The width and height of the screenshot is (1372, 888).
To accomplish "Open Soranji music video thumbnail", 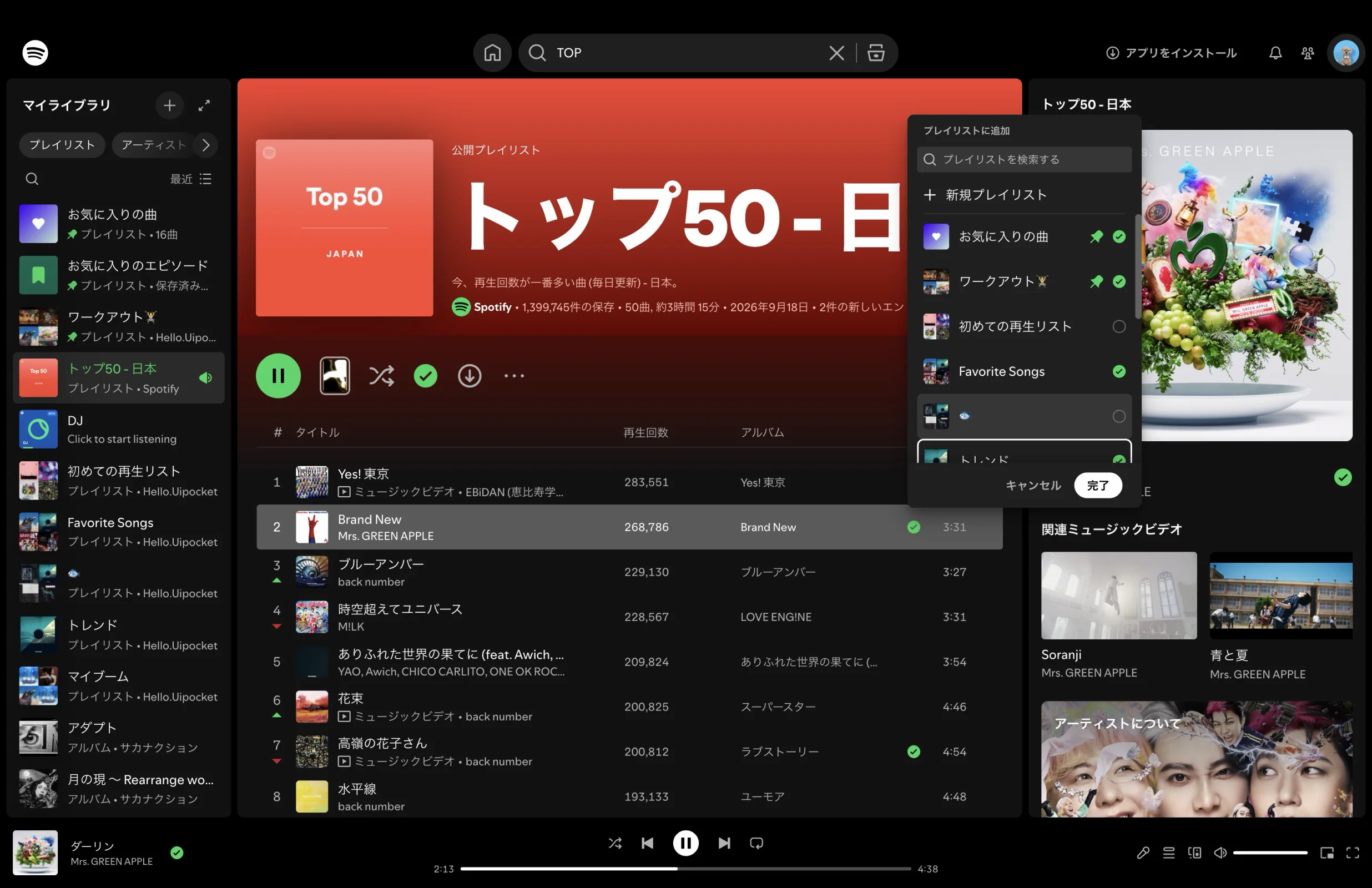I will click(x=1119, y=596).
